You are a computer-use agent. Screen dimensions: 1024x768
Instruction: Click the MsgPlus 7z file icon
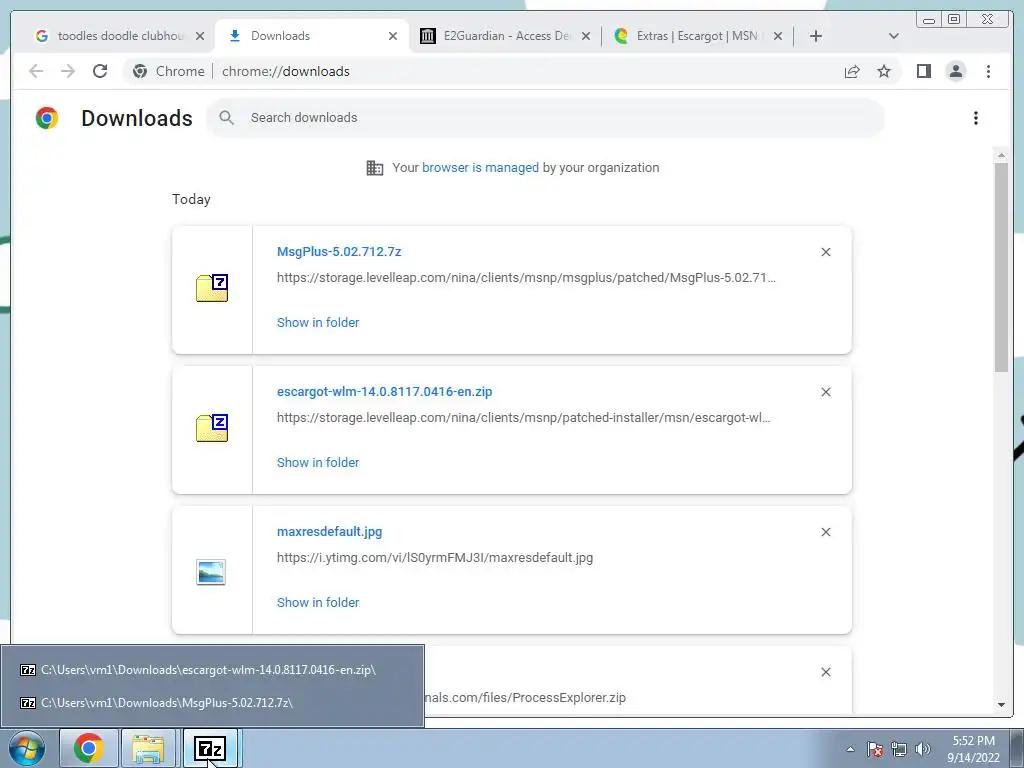pyautogui.click(x=212, y=288)
